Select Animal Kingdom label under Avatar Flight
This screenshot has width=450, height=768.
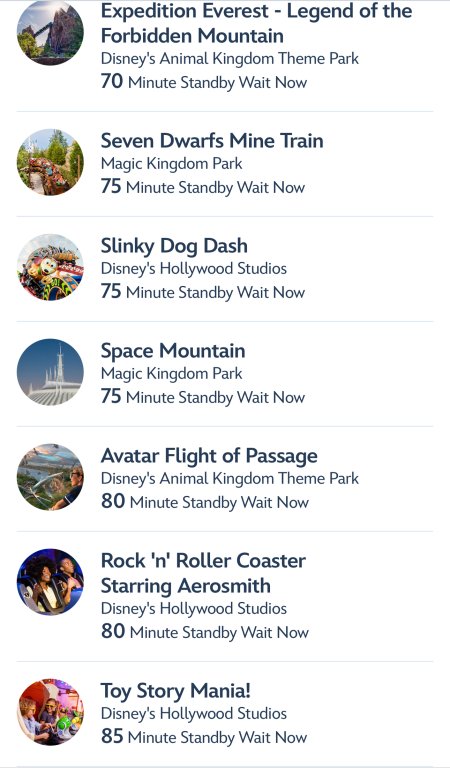pyautogui.click(x=230, y=479)
